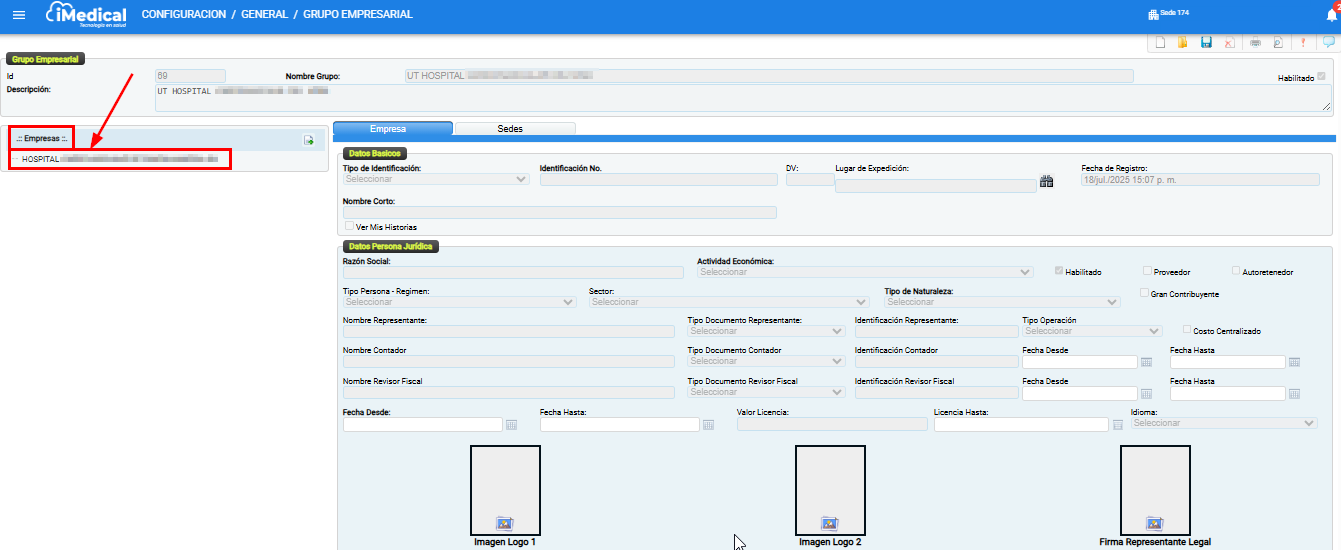Click the Imagen Logo 1 upload placeholder
Image resolution: width=1341 pixels, height=550 pixels.
[x=505, y=490]
